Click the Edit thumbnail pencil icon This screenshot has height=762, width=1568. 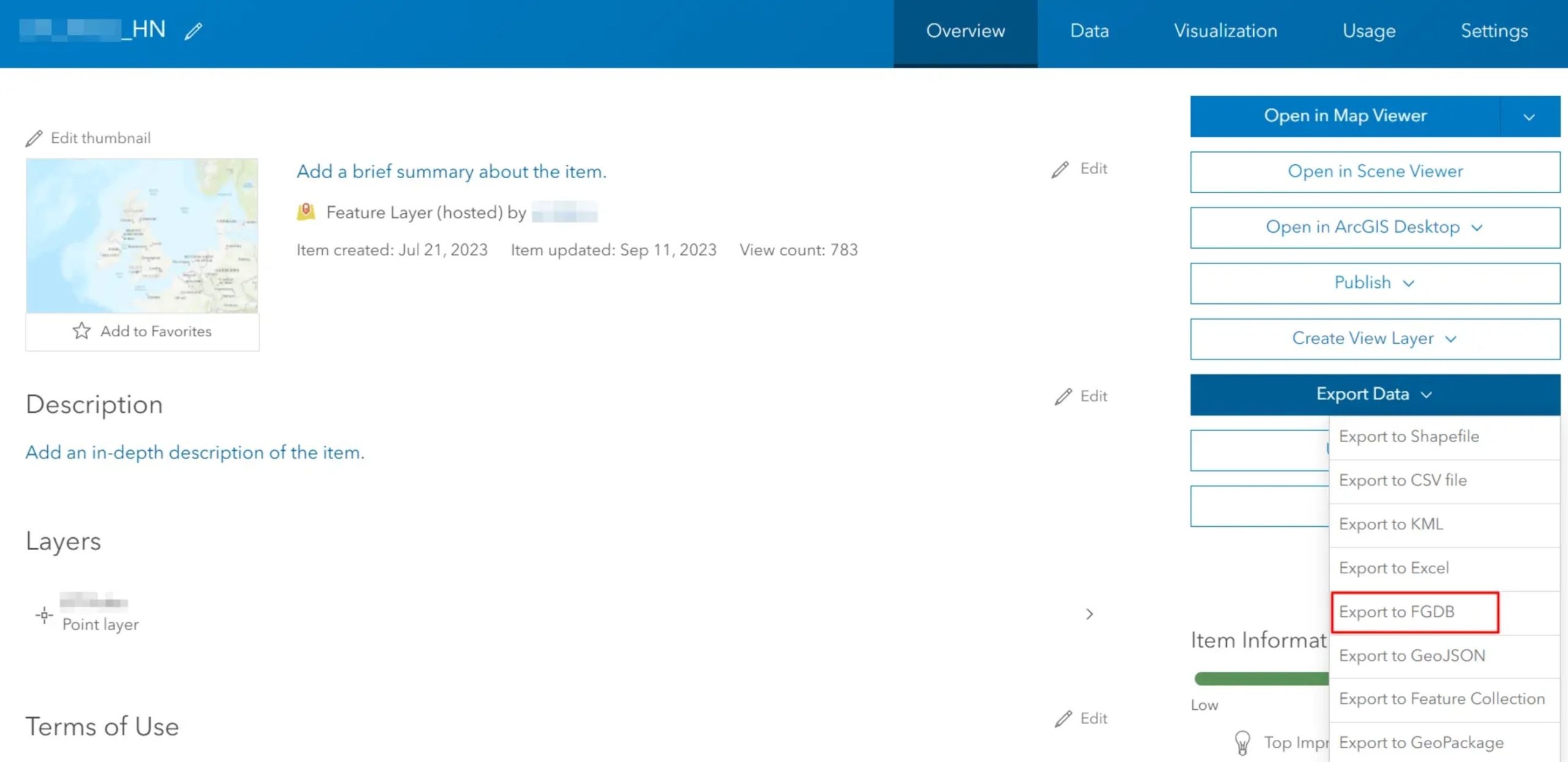[x=34, y=138]
